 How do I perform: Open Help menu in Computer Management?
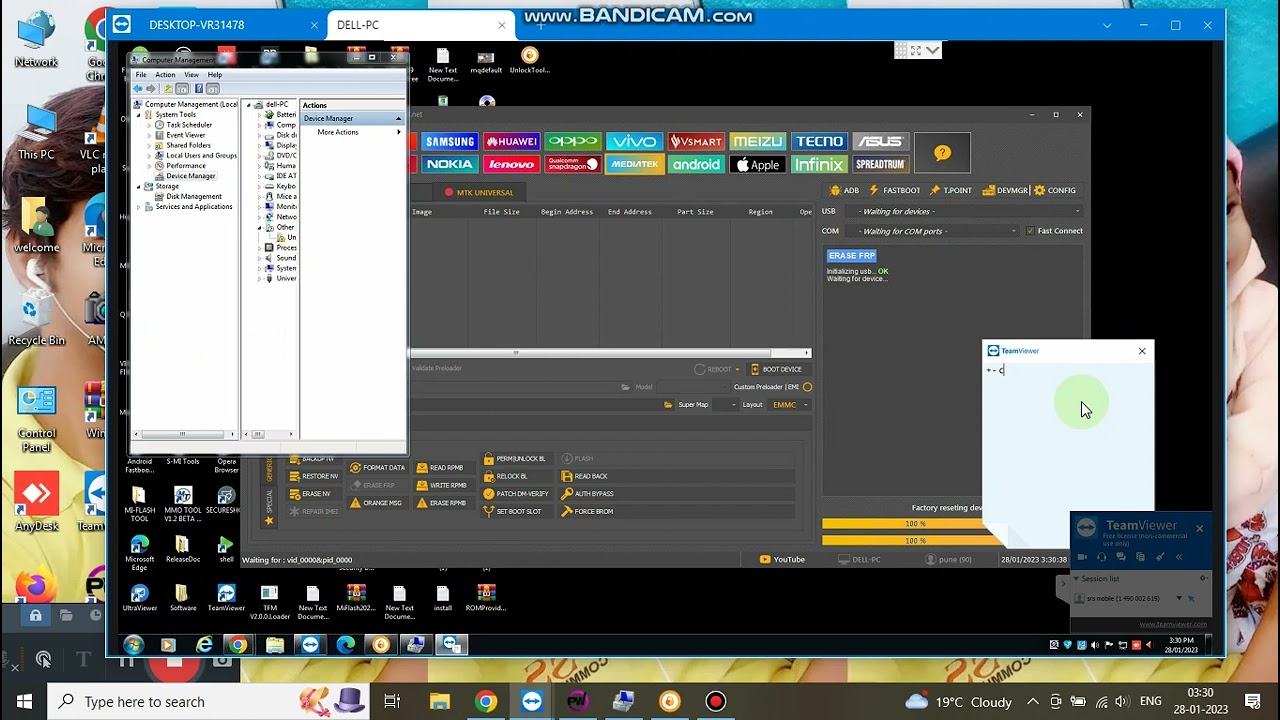click(214, 75)
